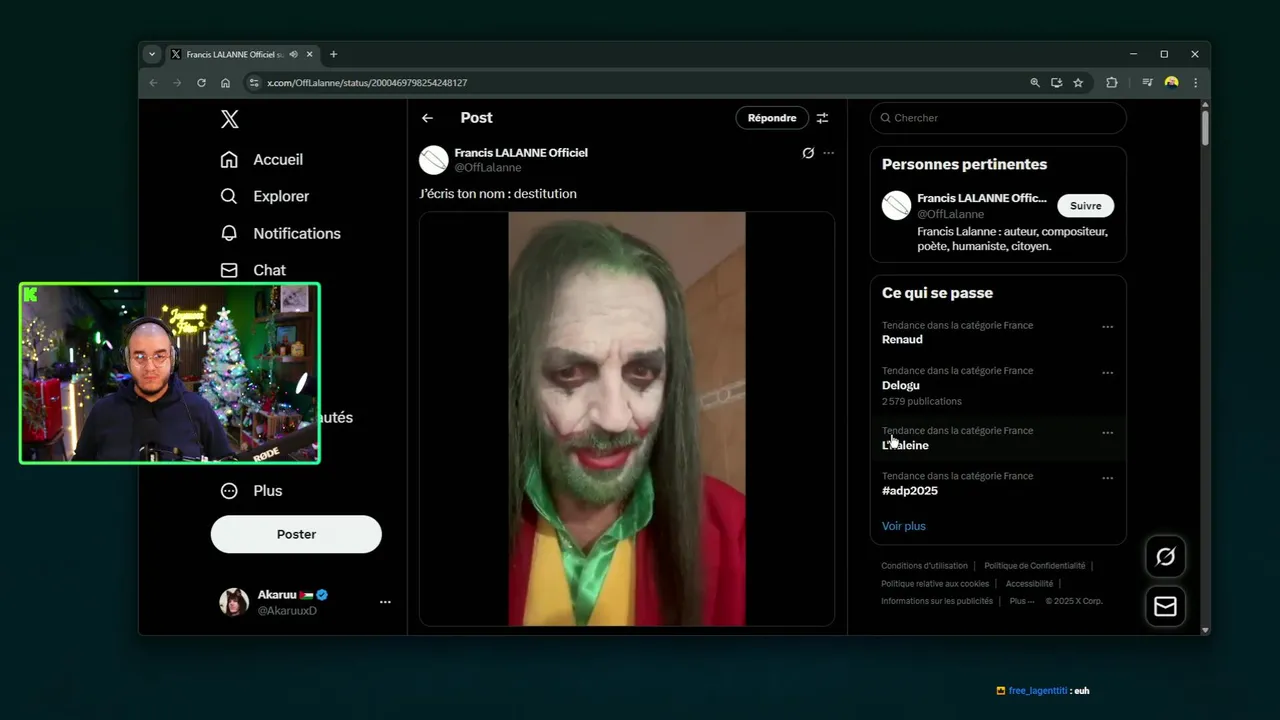Open the Explorer section
The height and width of the screenshot is (720, 1280).
point(265,196)
